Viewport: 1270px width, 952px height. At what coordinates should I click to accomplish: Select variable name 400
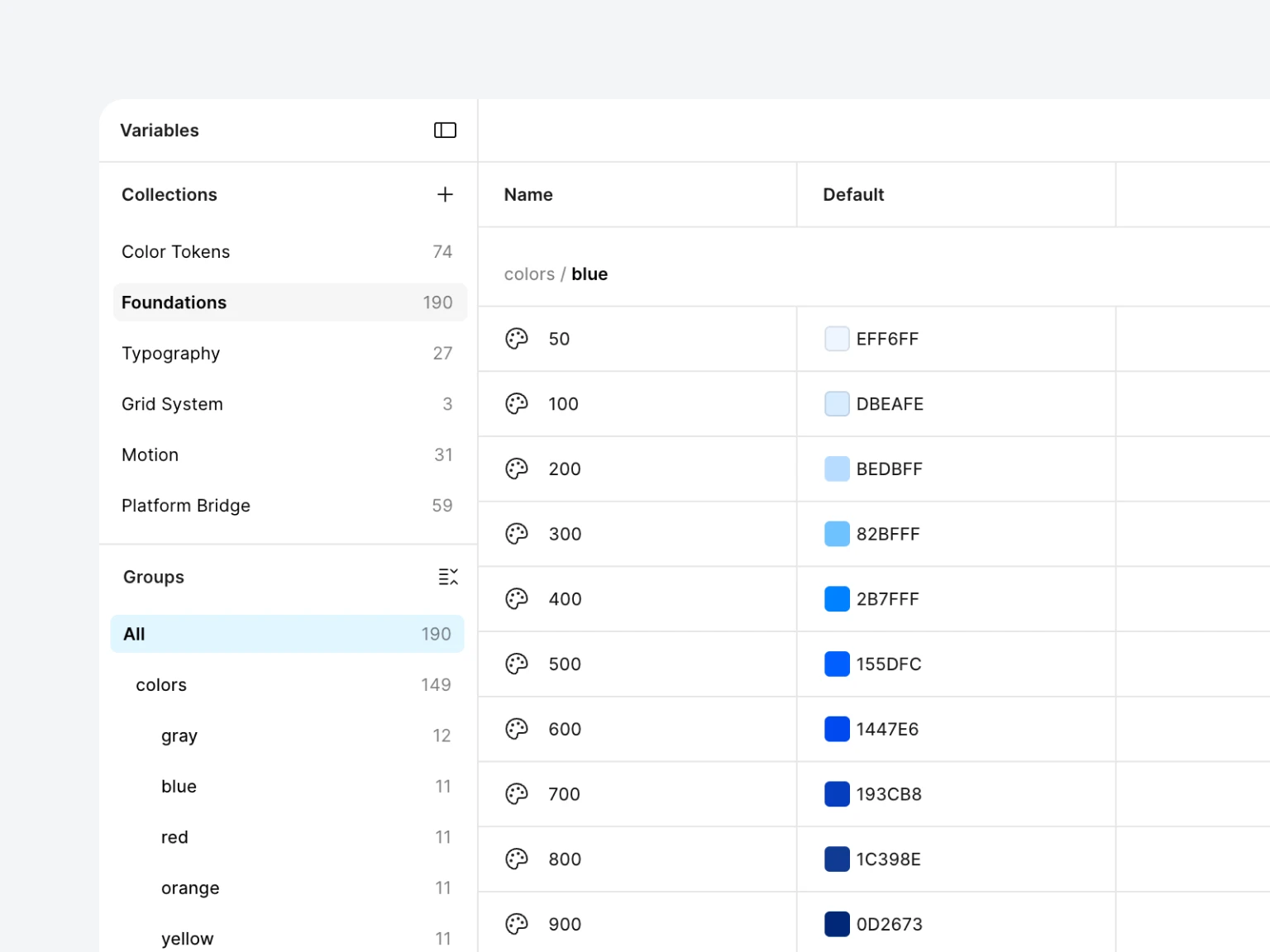[x=565, y=599]
